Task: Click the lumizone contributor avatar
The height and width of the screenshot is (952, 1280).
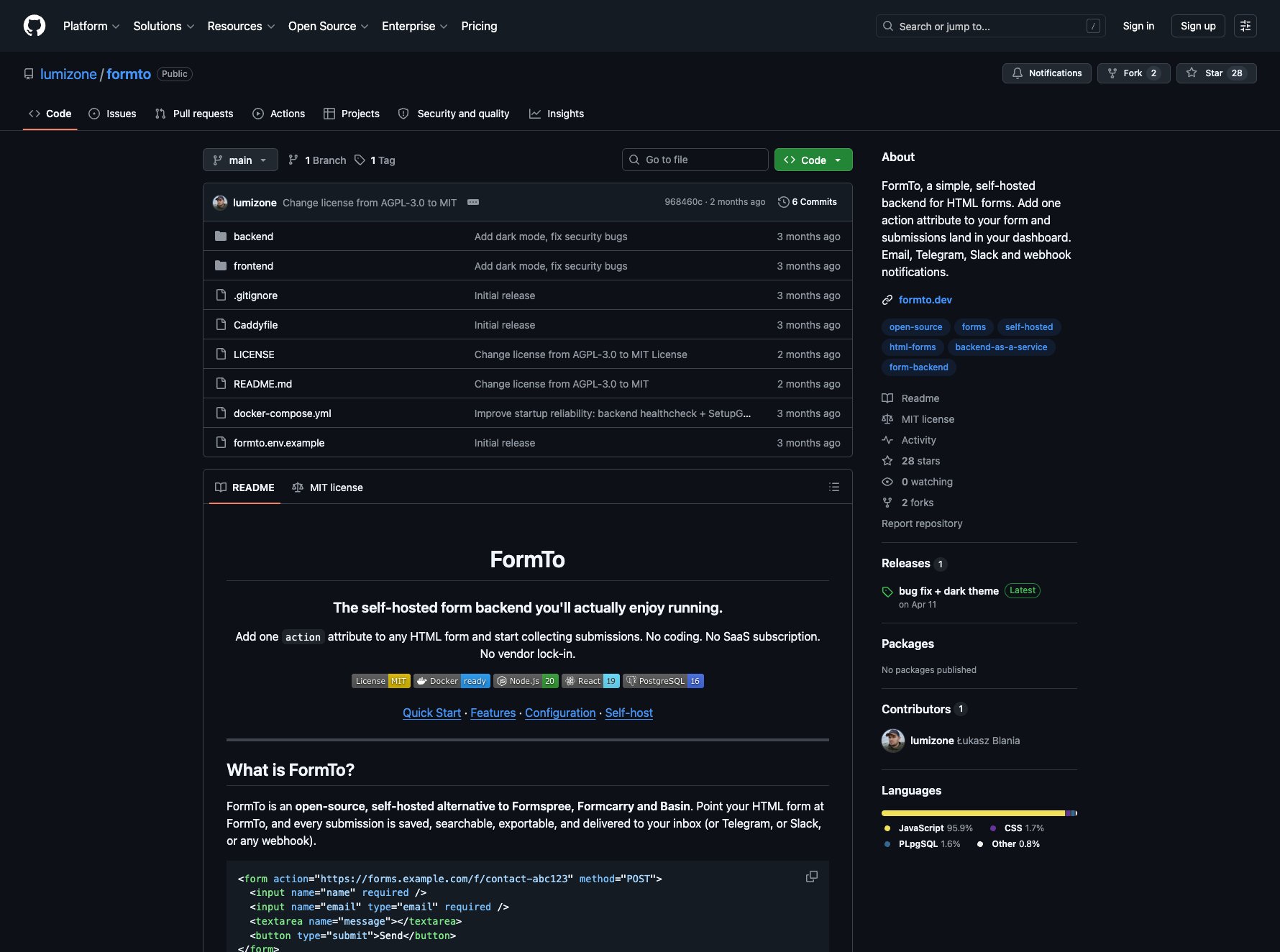Action: (893, 741)
